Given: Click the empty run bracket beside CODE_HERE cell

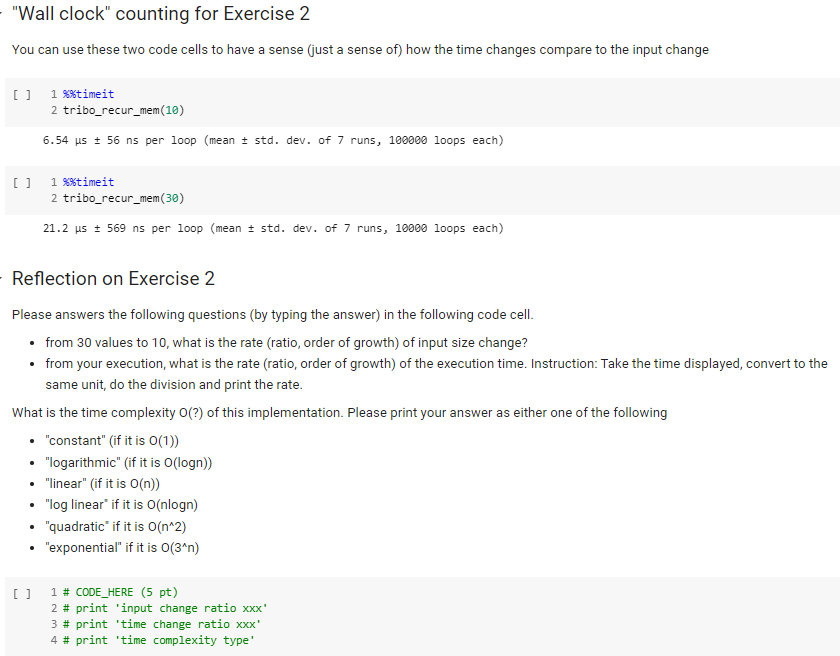Looking at the screenshot, I should coord(20,592).
